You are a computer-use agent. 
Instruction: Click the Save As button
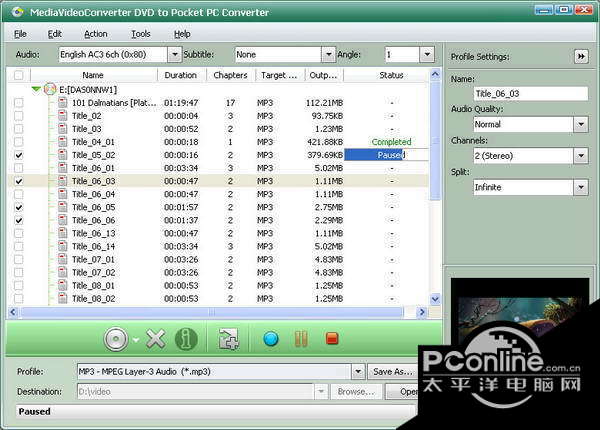pyautogui.click(x=393, y=371)
